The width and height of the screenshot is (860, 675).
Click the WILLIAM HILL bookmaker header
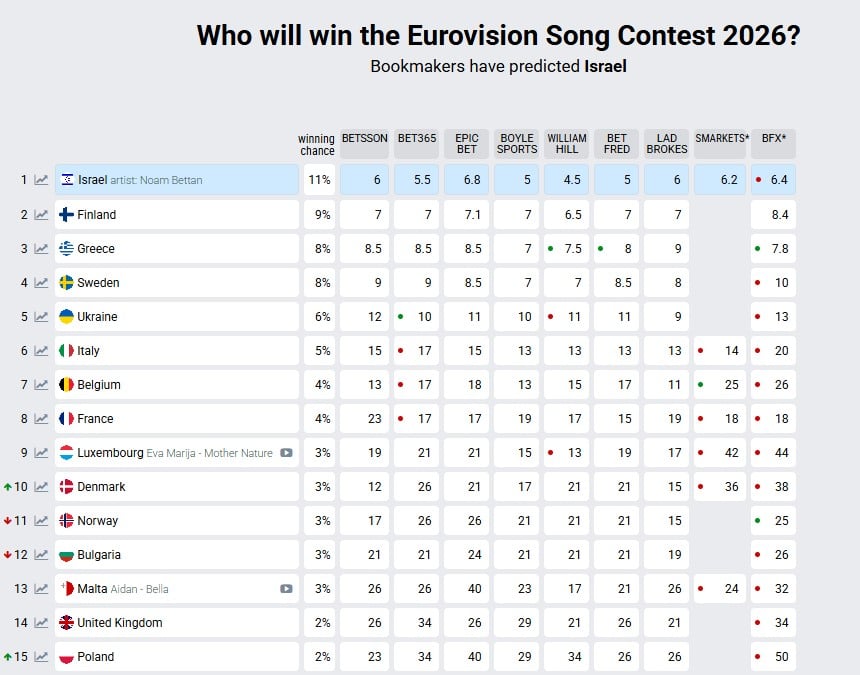click(567, 144)
